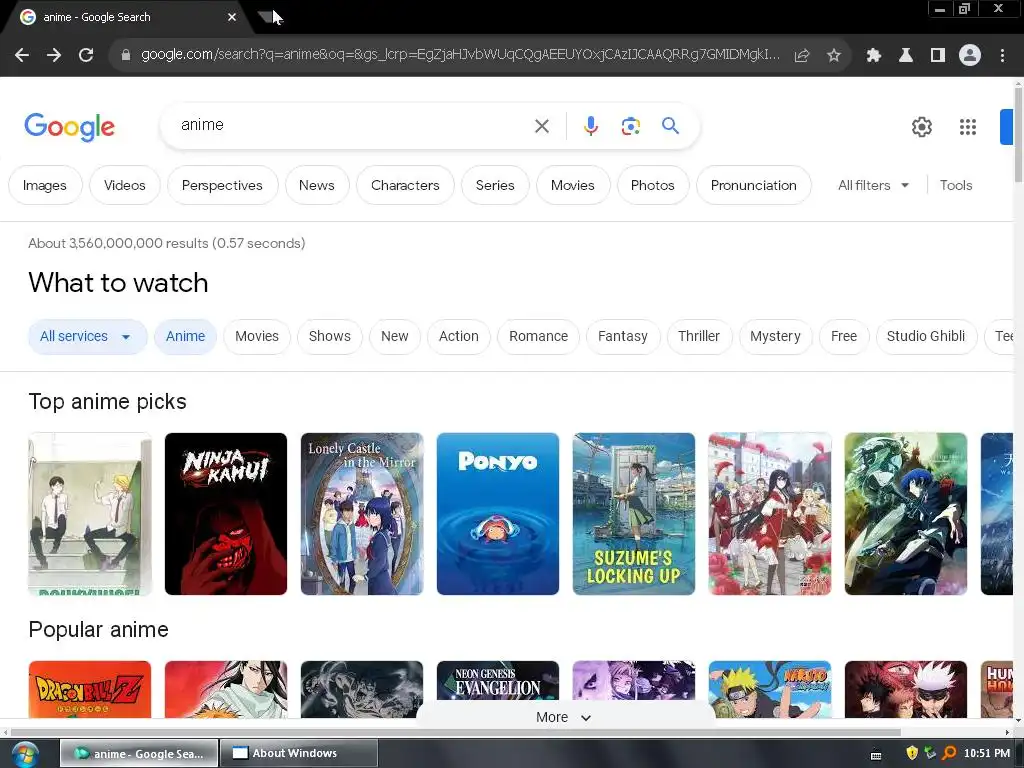Filter by the Free chip

pyautogui.click(x=844, y=337)
